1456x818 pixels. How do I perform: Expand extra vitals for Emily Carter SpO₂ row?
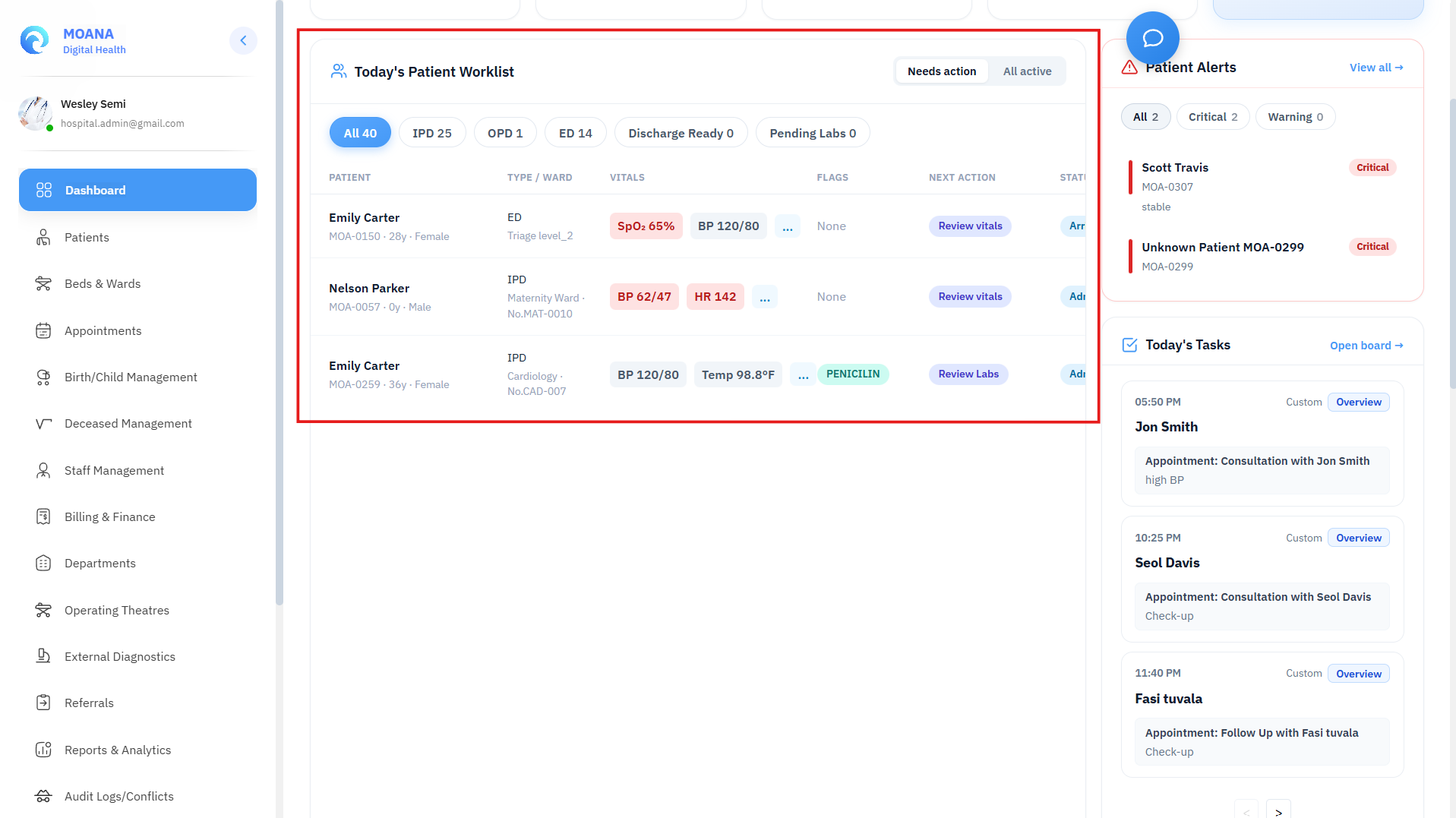pyautogui.click(x=787, y=226)
